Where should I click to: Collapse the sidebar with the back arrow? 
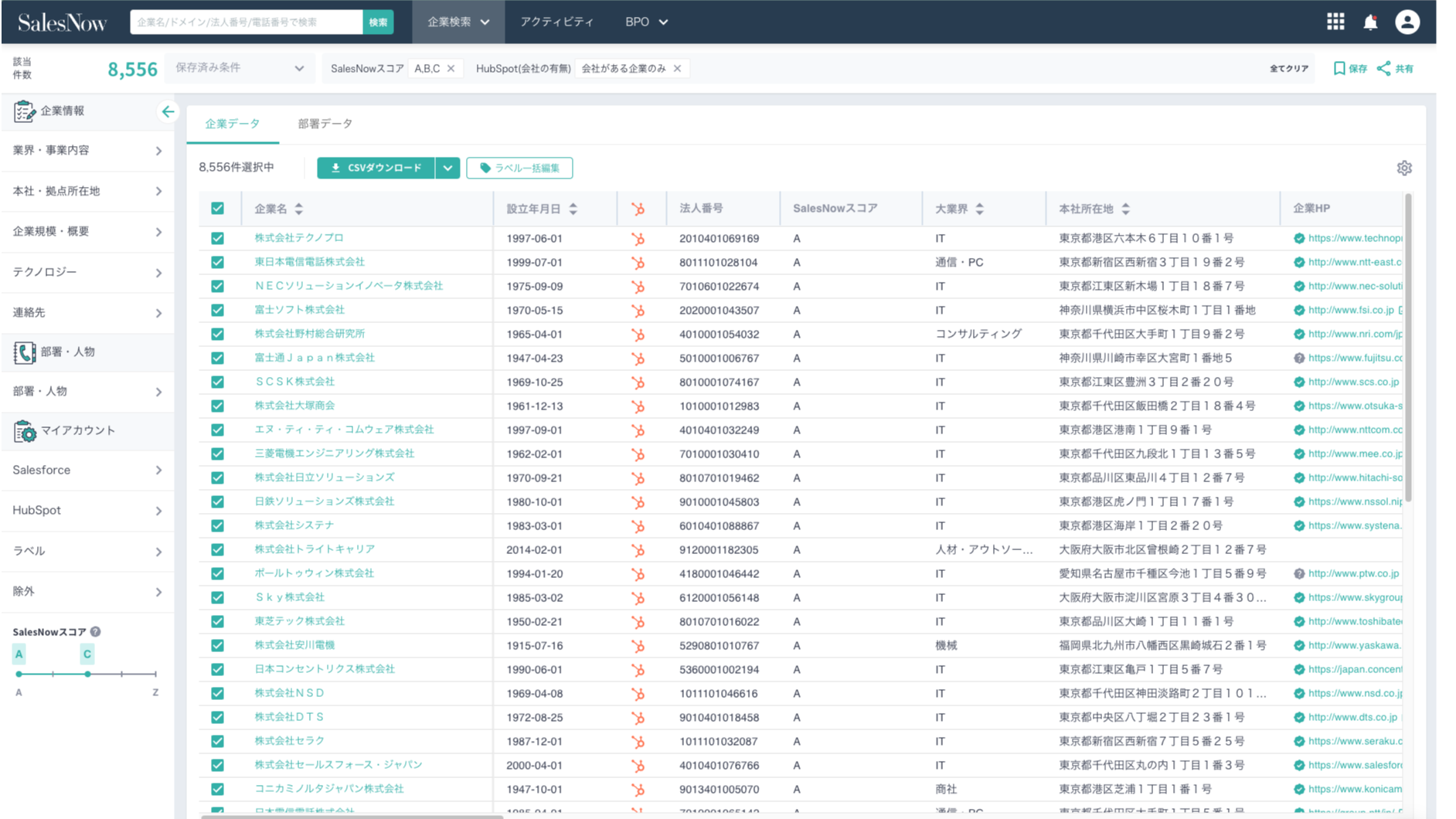pos(168,112)
